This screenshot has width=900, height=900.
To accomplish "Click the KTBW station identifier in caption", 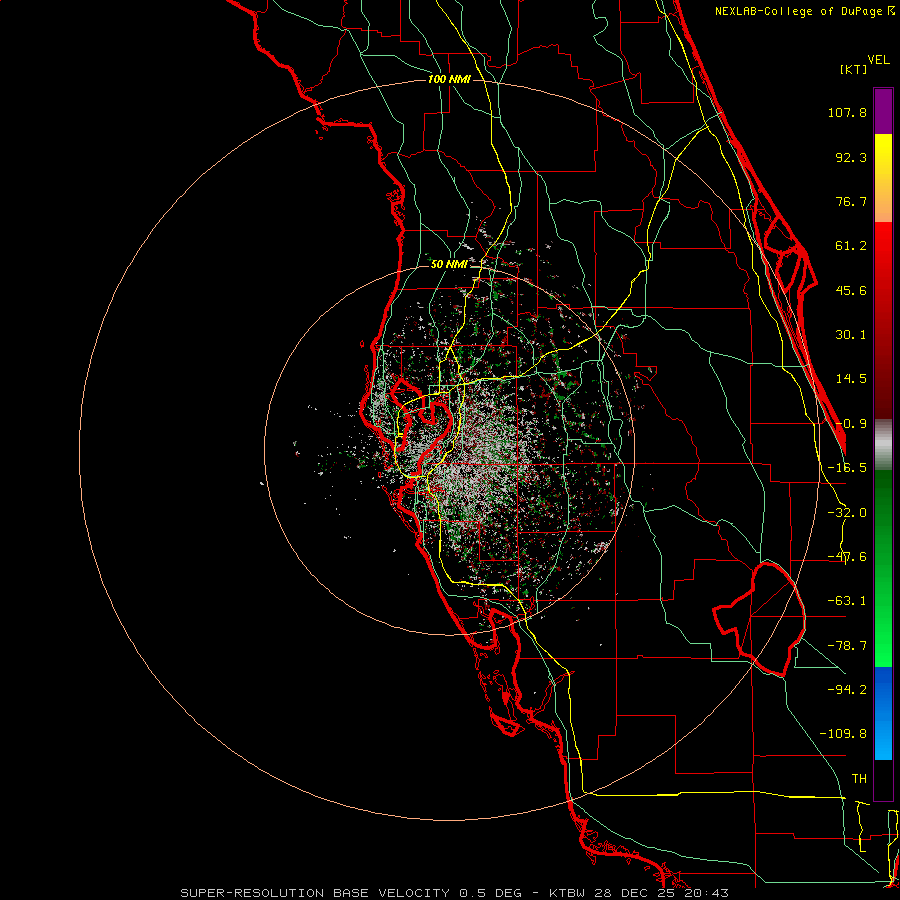I will (x=565, y=893).
